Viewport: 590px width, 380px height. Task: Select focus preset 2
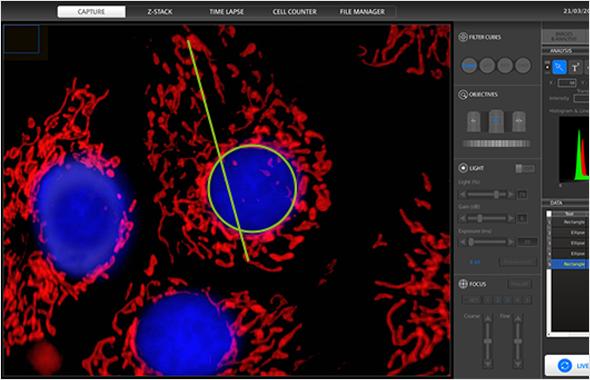click(x=497, y=300)
